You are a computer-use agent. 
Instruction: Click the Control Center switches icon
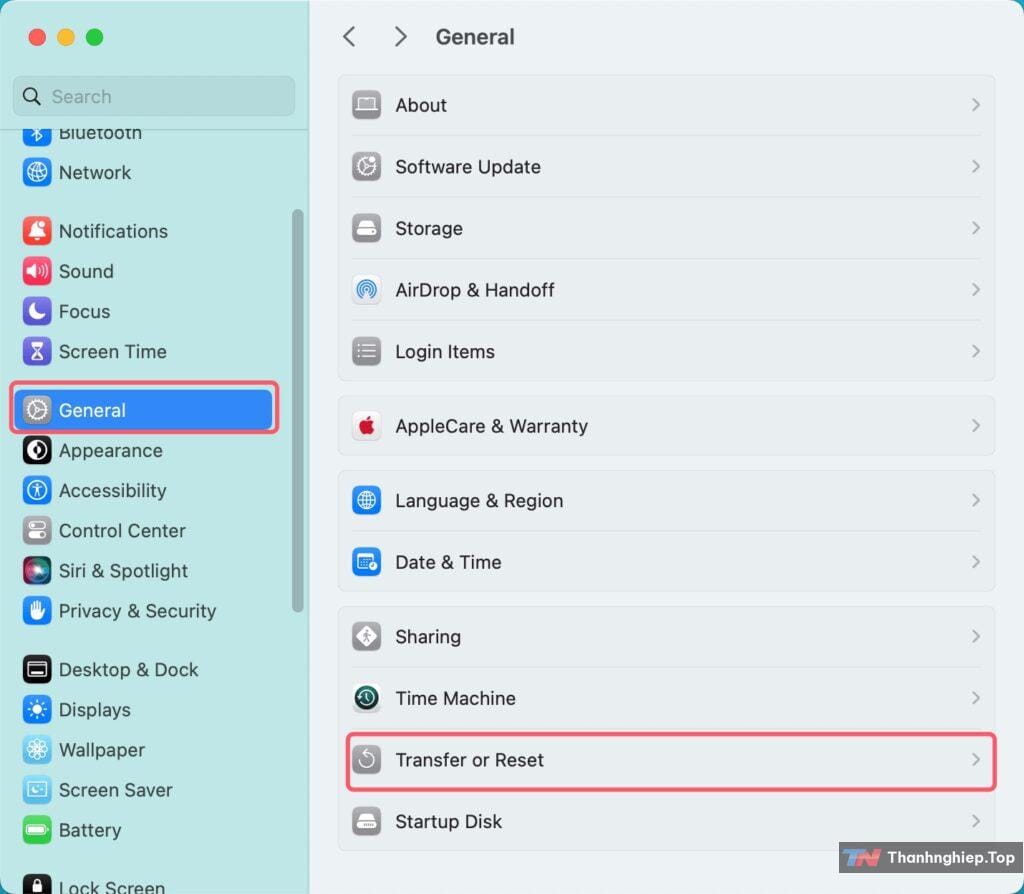pyautogui.click(x=37, y=531)
